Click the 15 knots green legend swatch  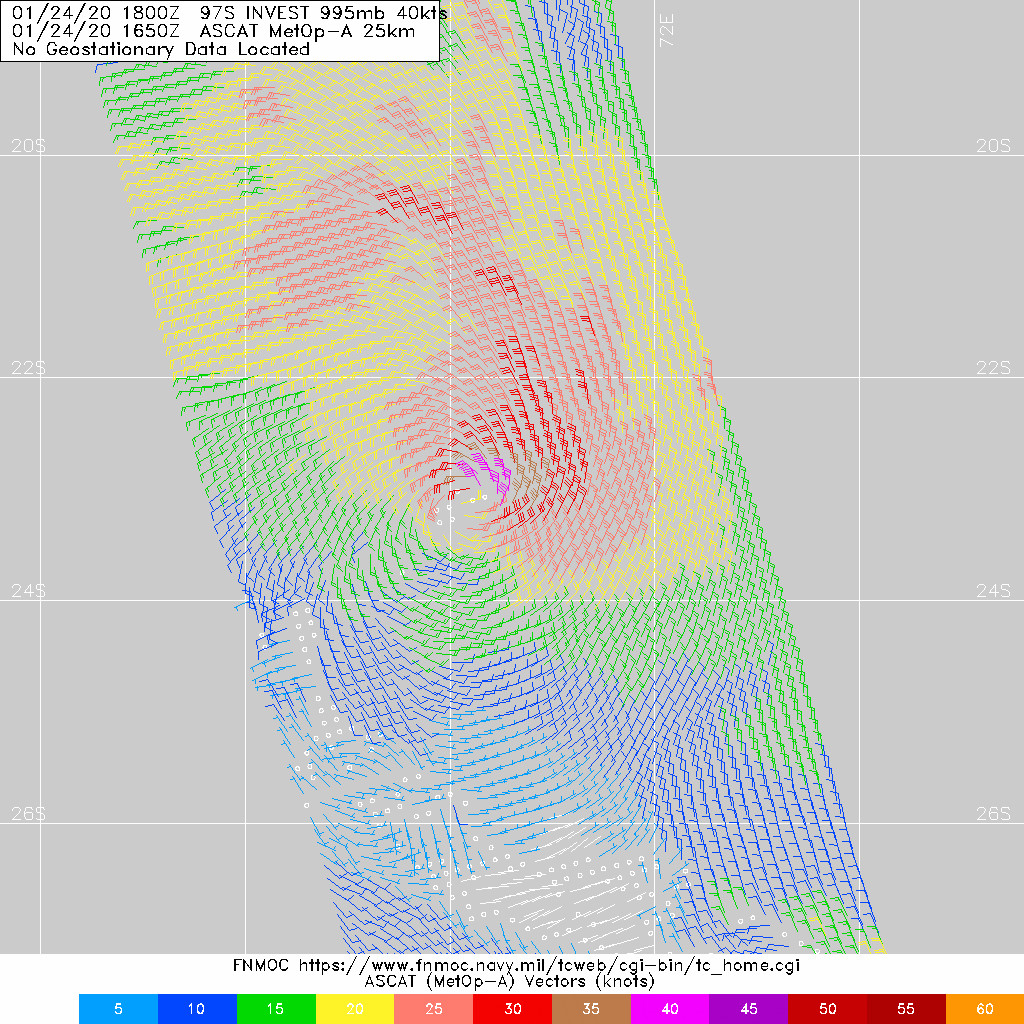pos(276,1009)
